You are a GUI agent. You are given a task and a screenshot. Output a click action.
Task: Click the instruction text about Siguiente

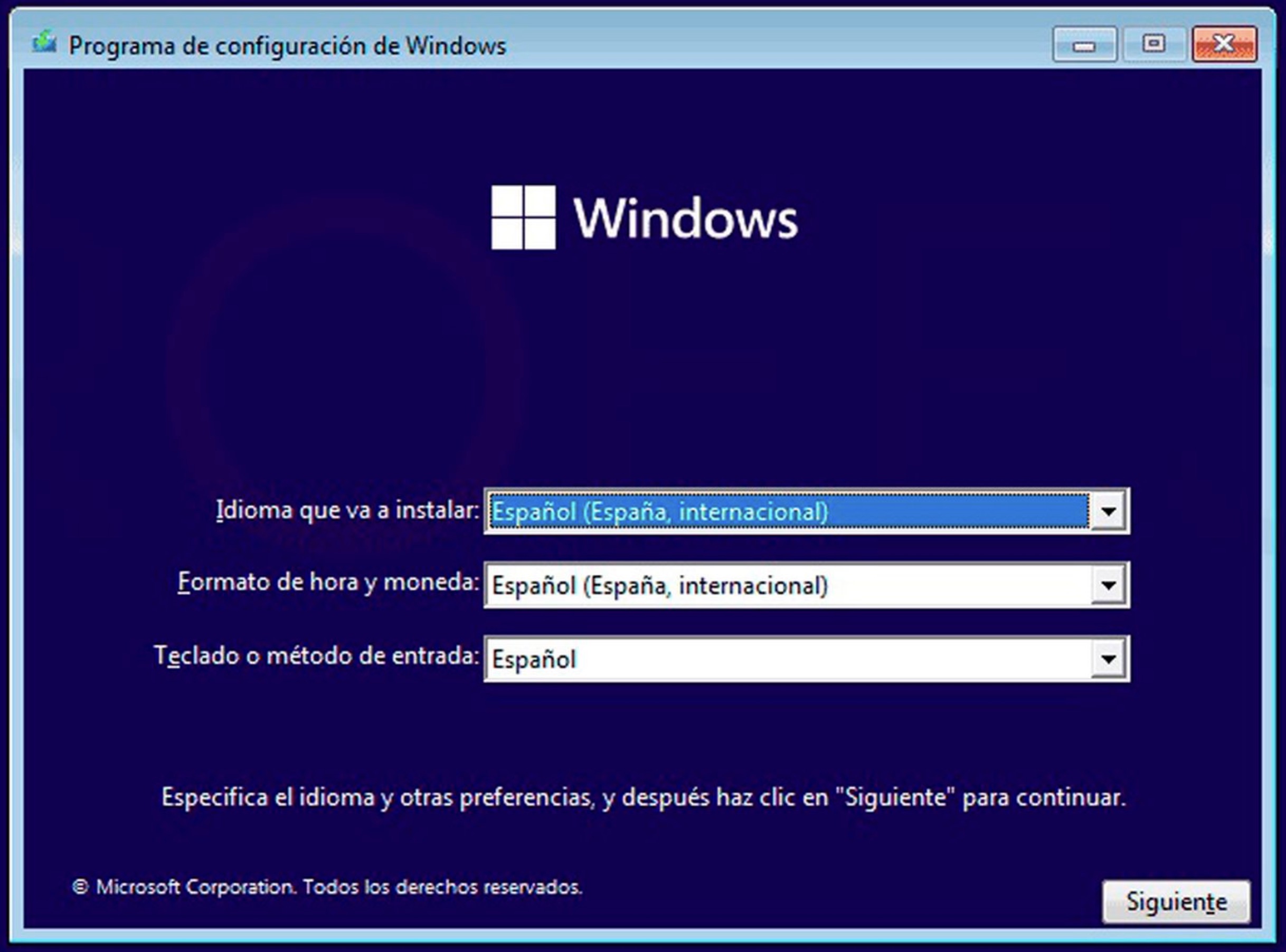tap(644, 797)
